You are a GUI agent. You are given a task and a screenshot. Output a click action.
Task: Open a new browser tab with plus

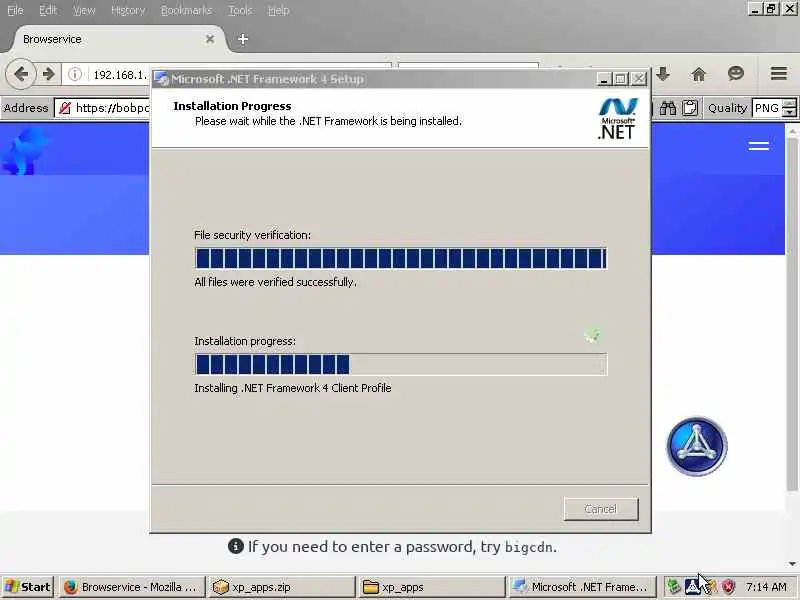[x=243, y=39]
